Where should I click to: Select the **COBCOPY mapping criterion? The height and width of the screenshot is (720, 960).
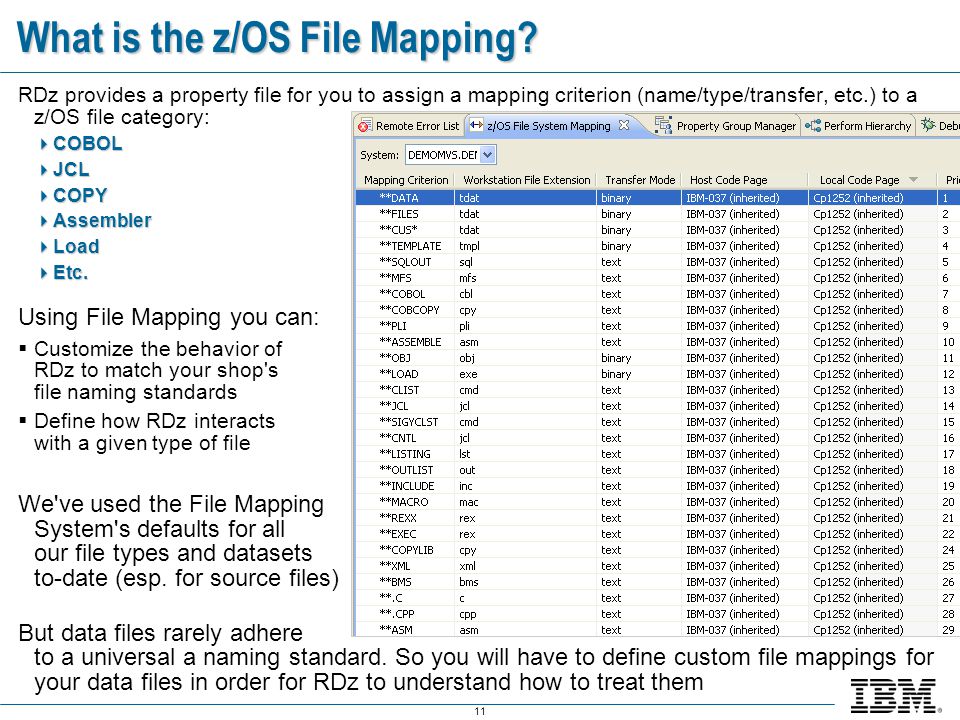tap(409, 310)
